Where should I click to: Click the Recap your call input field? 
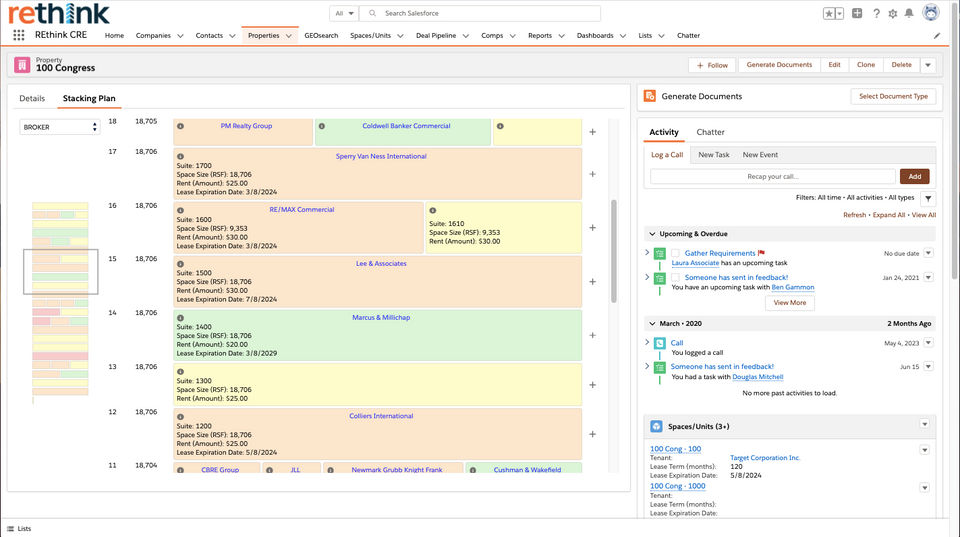click(x=772, y=176)
